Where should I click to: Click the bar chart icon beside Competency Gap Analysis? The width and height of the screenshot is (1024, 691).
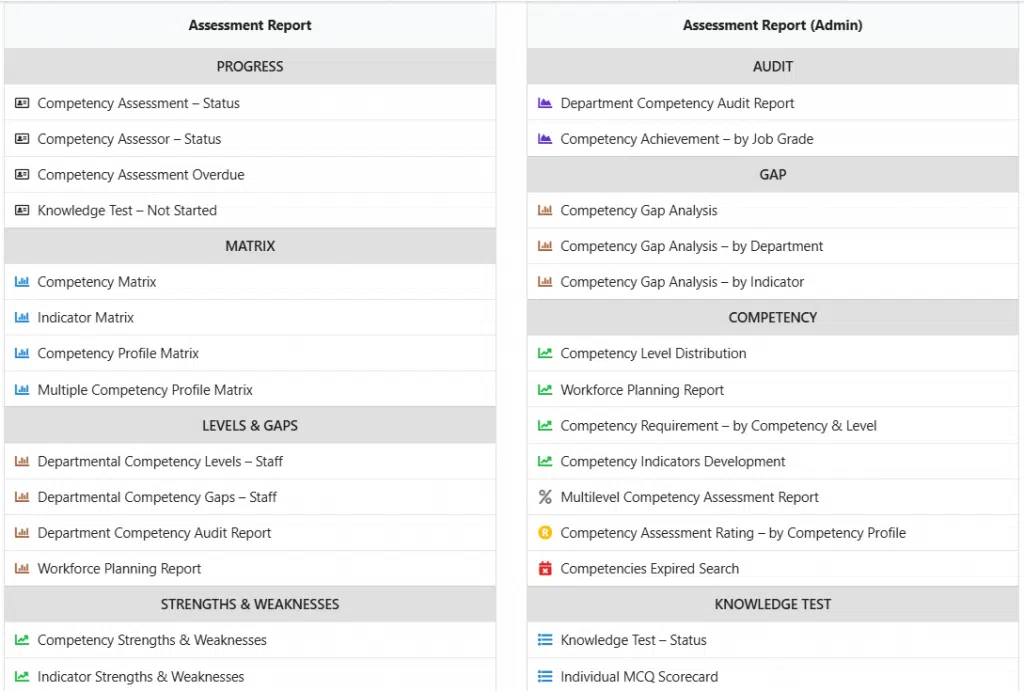pyautogui.click(x=545, y=210)
